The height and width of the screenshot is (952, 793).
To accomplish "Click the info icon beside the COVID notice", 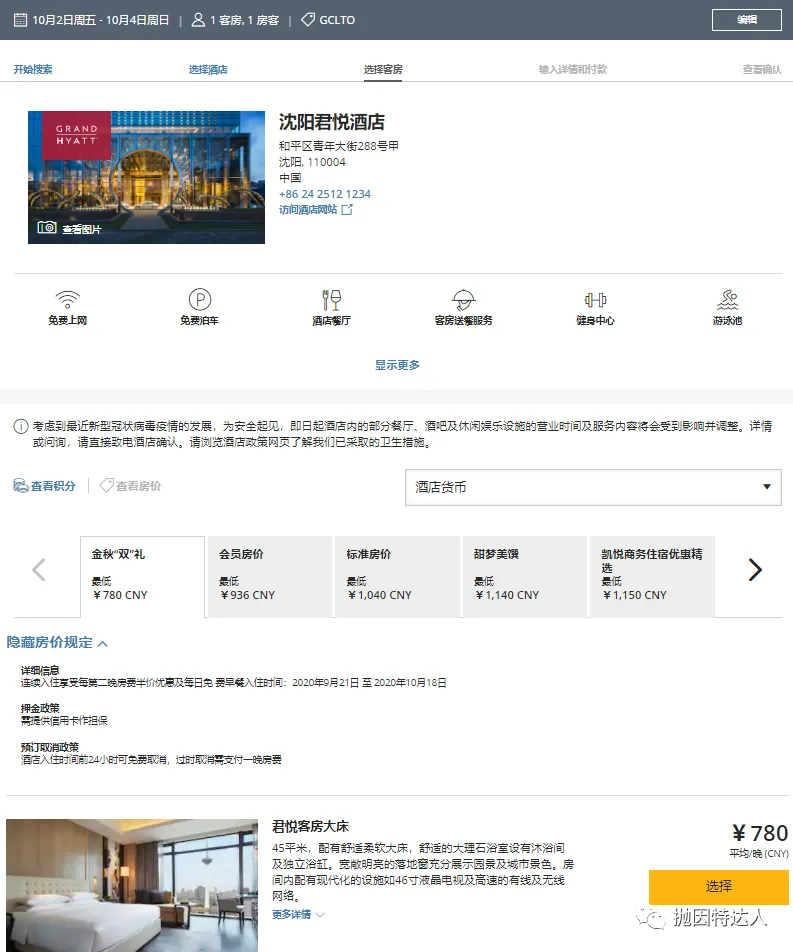I will [21, 426].
